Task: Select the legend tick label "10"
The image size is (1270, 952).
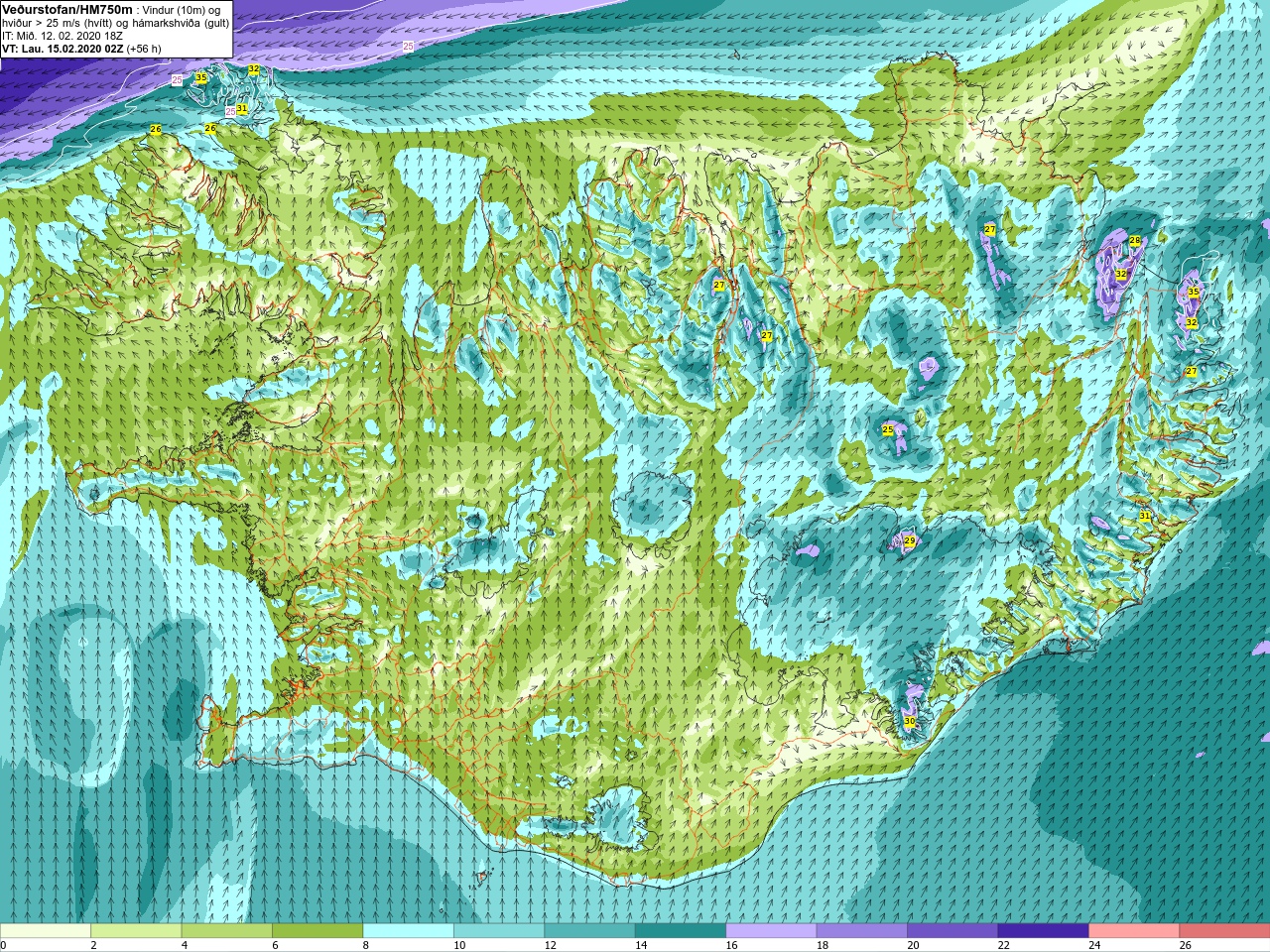Action: [459, 945]
